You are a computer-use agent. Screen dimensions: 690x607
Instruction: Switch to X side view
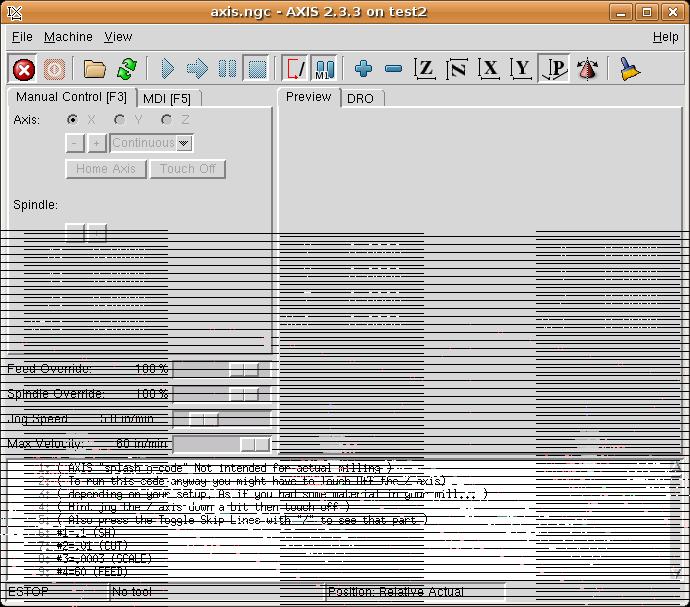(x=489, y=69)
